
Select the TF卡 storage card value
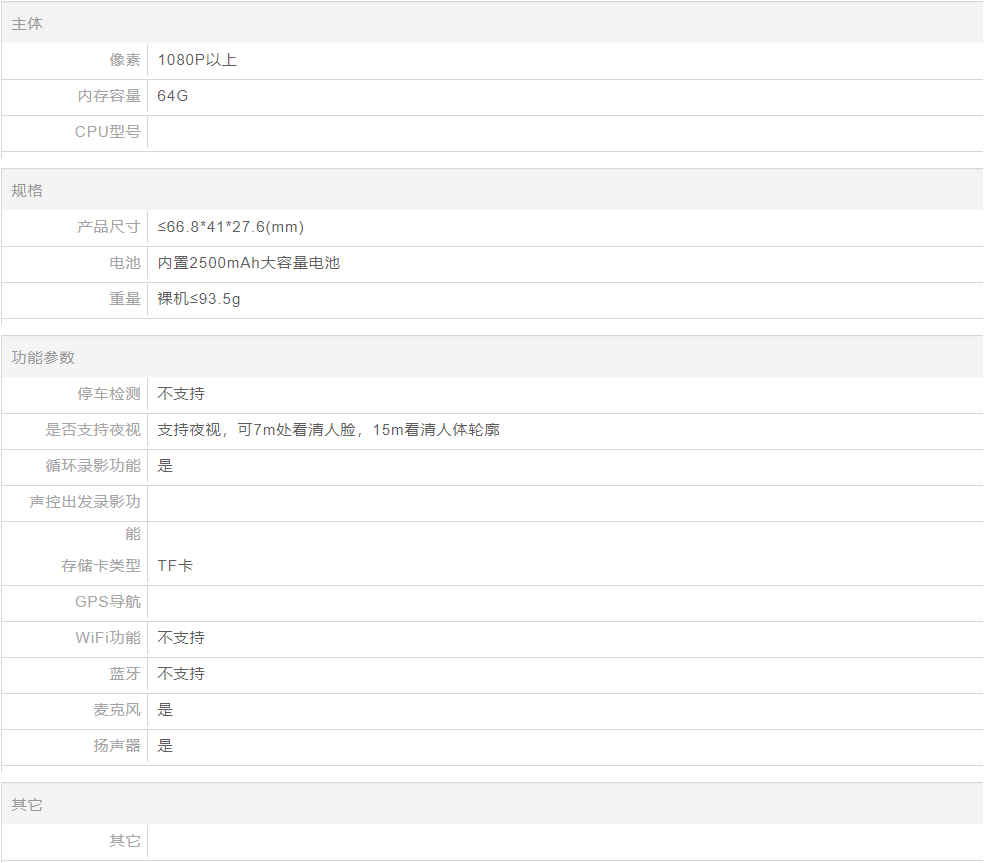pos(175,566)
